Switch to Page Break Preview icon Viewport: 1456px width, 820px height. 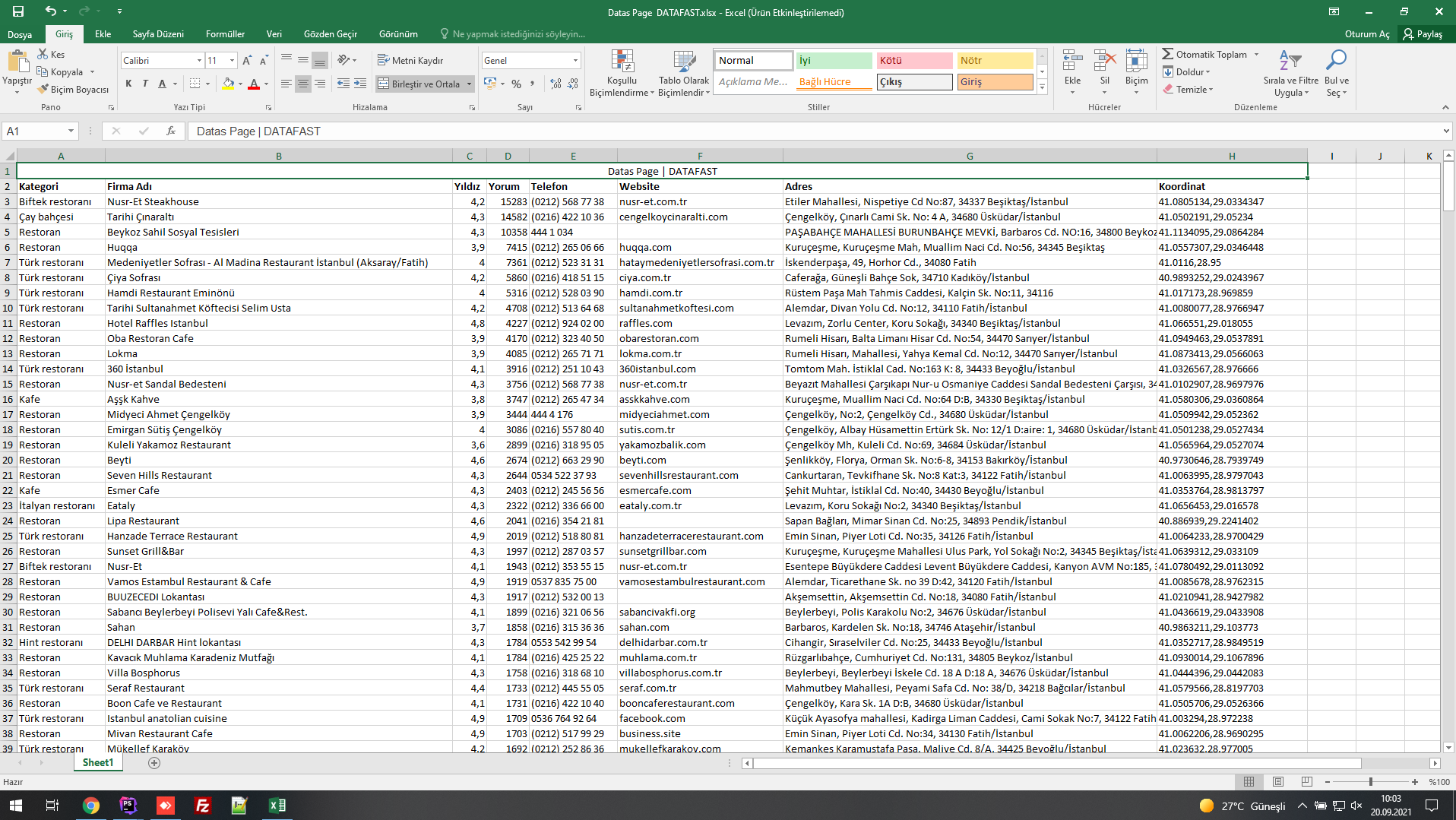point(1306,781)
